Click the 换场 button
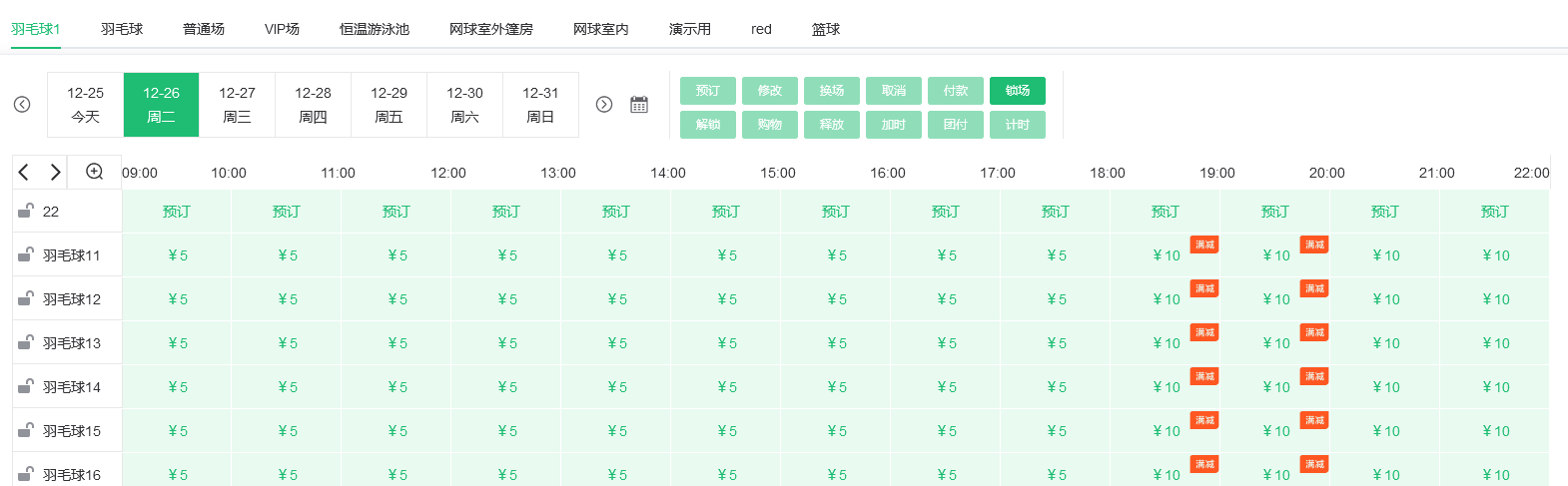 click(832, 91)
